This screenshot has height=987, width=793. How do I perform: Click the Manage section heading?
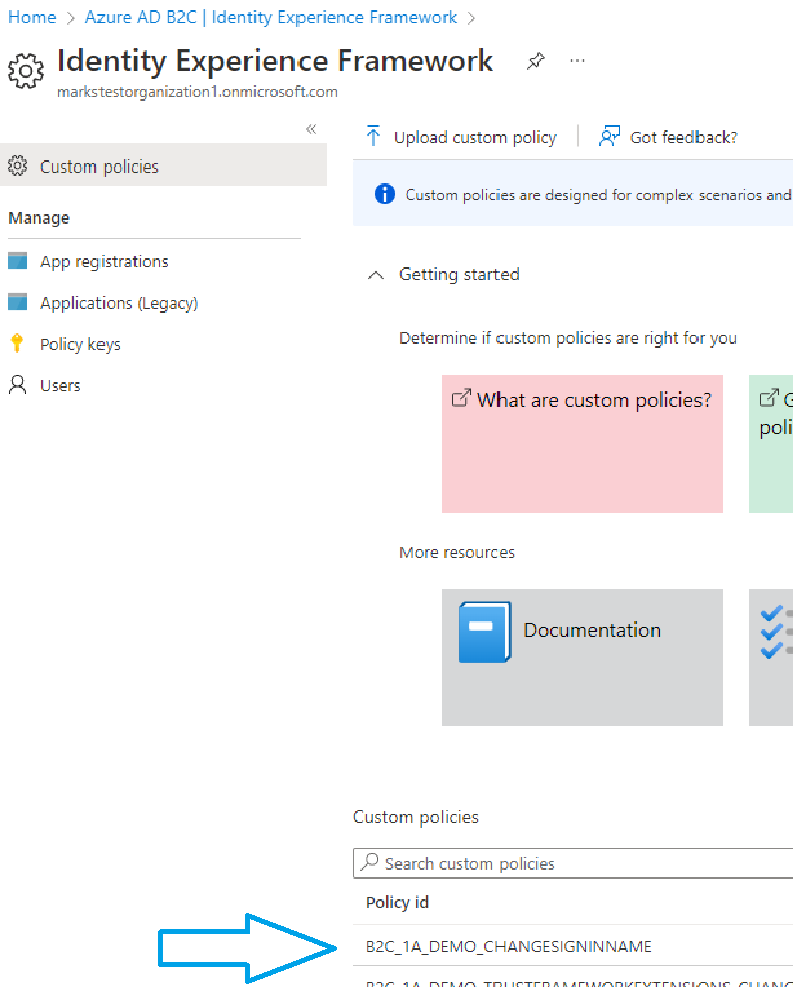[39, 218]
